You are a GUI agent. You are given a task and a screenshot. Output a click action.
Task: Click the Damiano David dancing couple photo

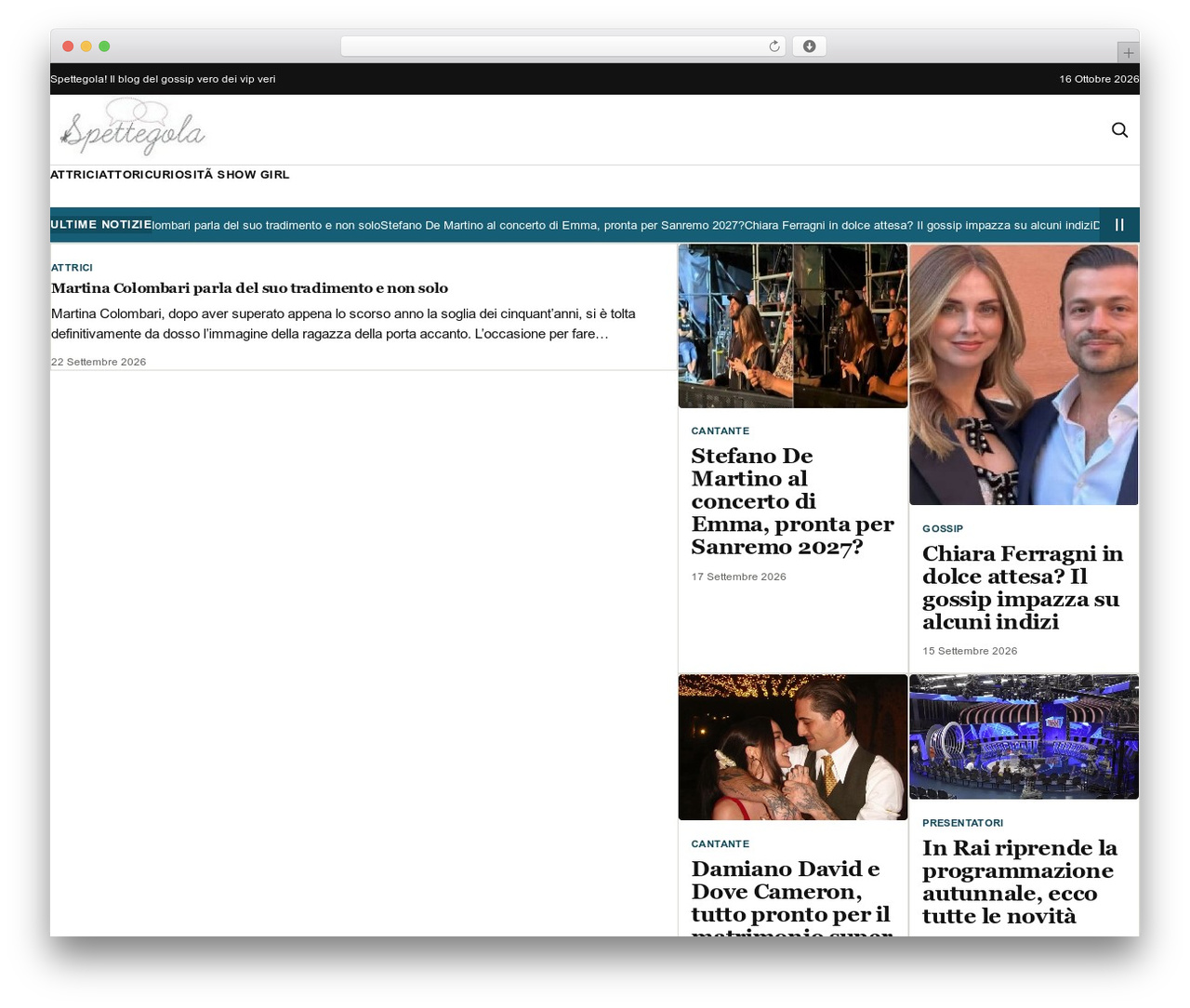793,748
